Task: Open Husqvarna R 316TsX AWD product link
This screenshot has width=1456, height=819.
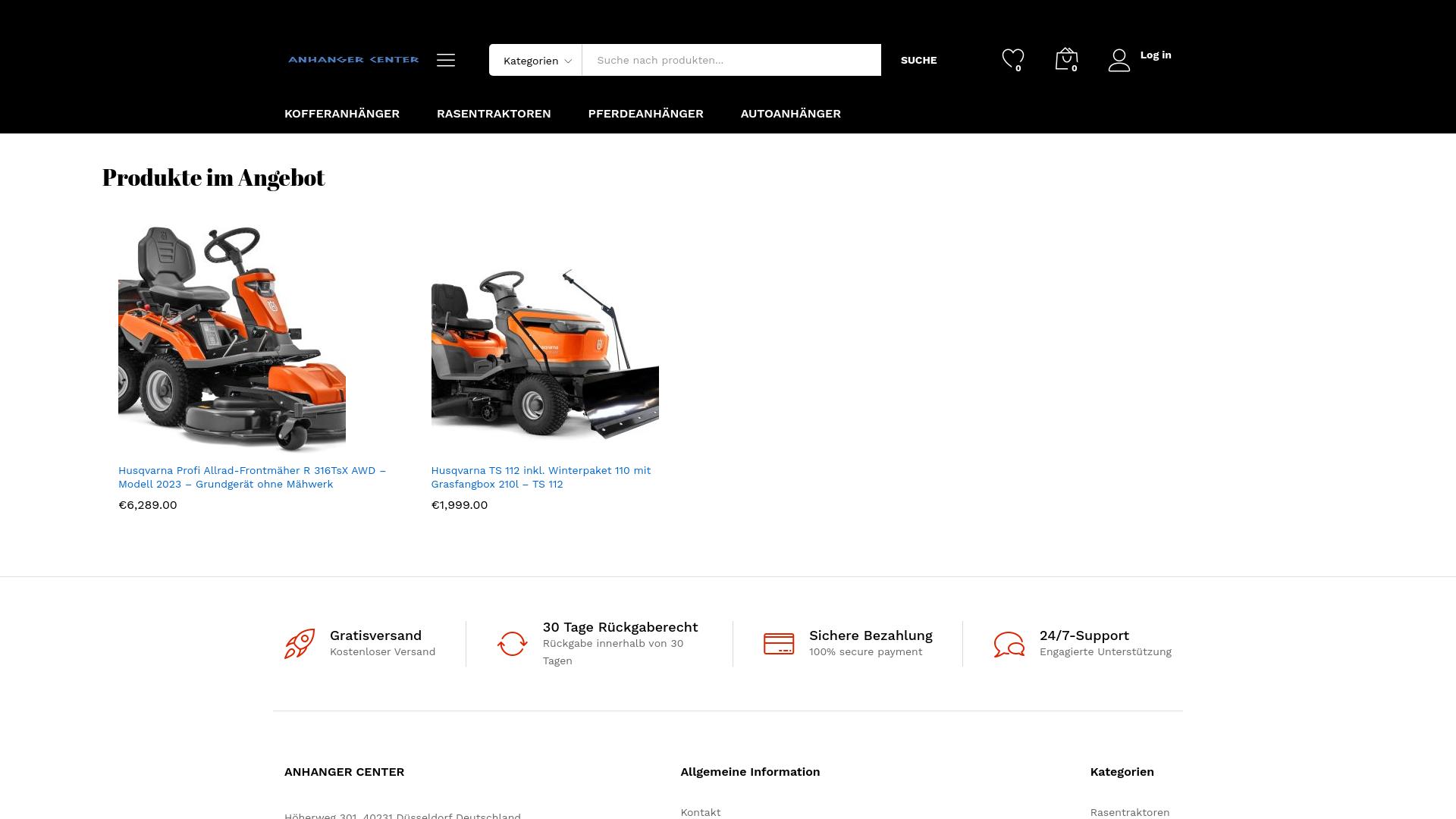Action: [252, 477]
